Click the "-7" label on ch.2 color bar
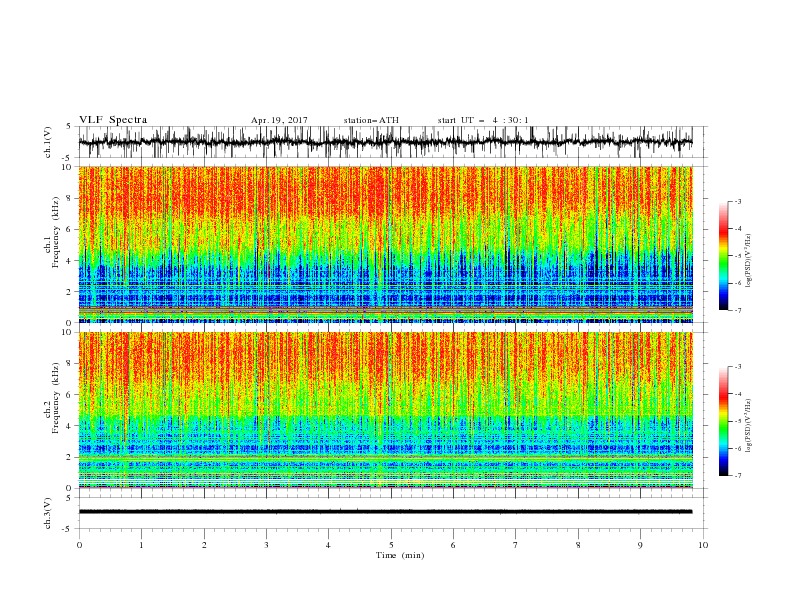The height and width of the screenshot is (612, 792). point(737,476)
